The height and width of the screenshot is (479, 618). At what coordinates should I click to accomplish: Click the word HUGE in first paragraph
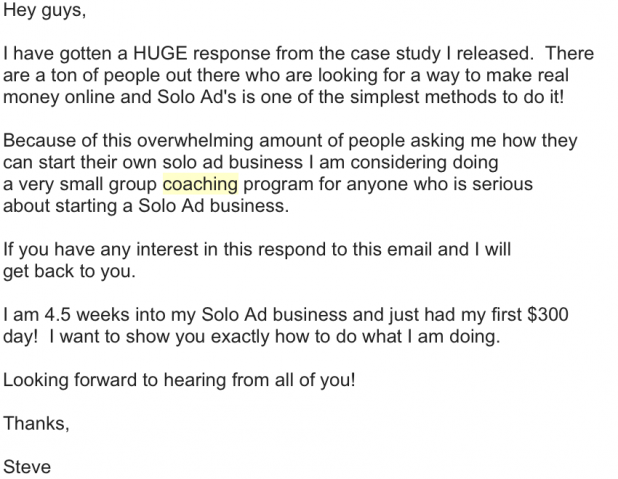coord(160,53)
